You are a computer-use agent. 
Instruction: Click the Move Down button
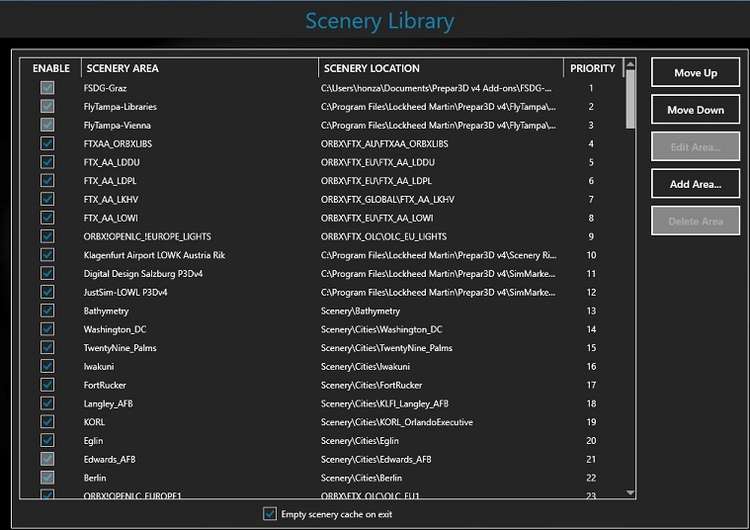pyautogui.click(x=695, y=110)
